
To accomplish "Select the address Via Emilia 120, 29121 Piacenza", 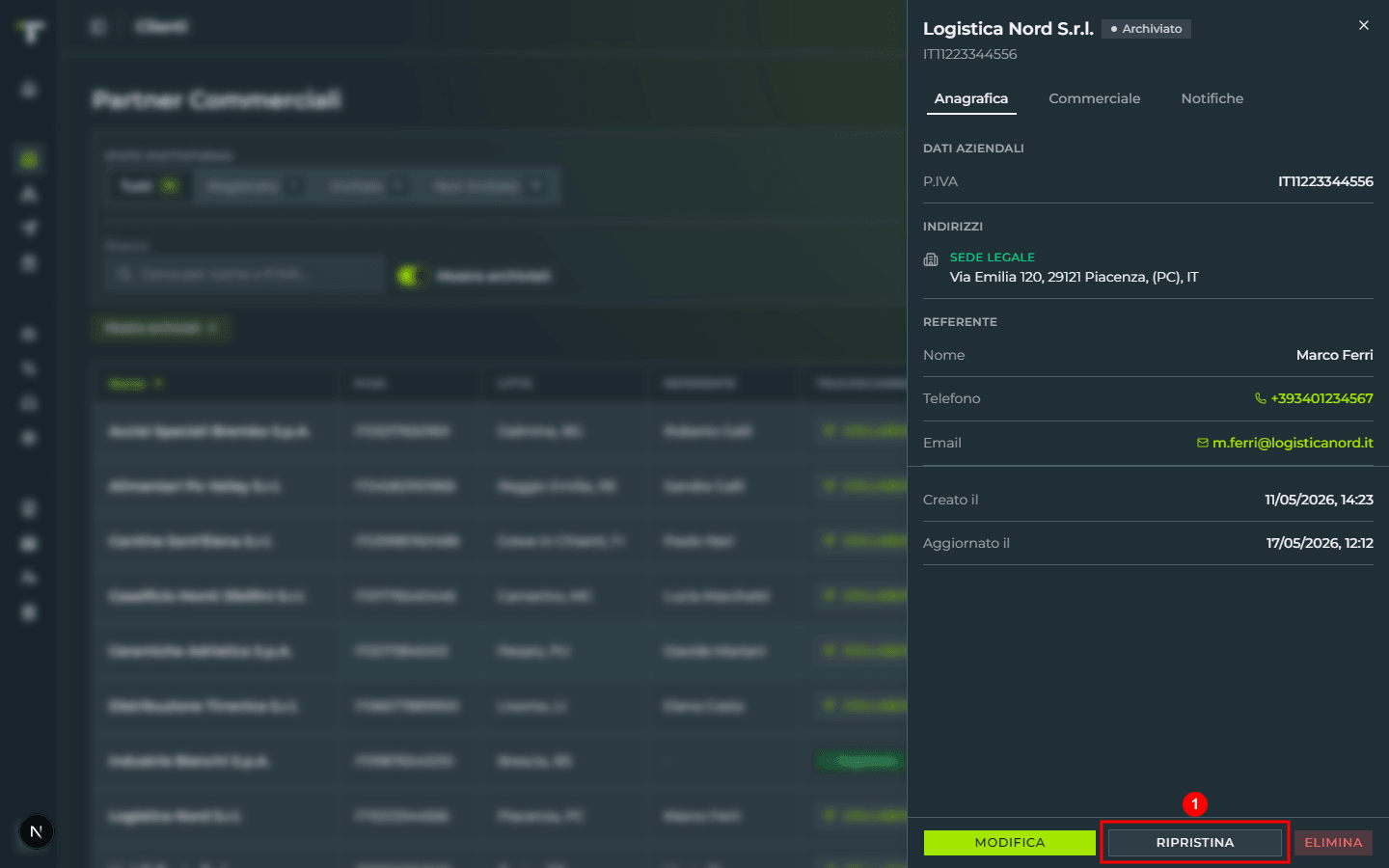I will point(1074,277).
